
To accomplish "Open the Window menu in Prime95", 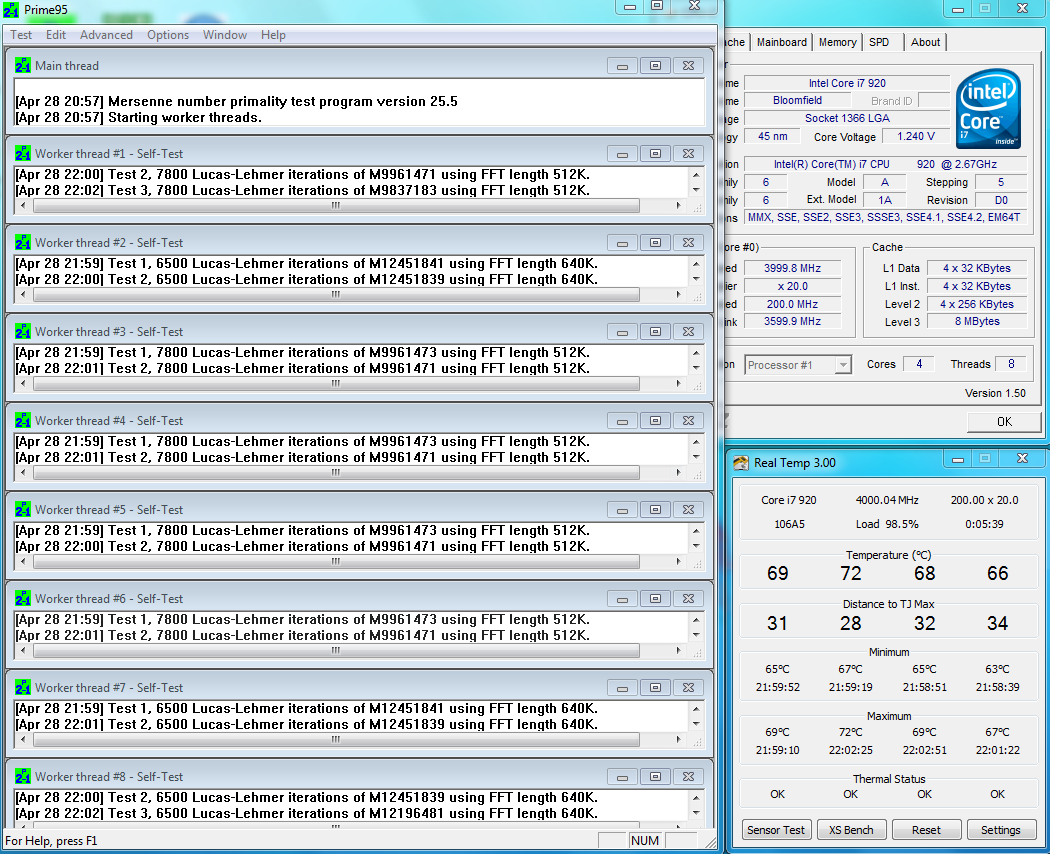I will coord(225,35).
